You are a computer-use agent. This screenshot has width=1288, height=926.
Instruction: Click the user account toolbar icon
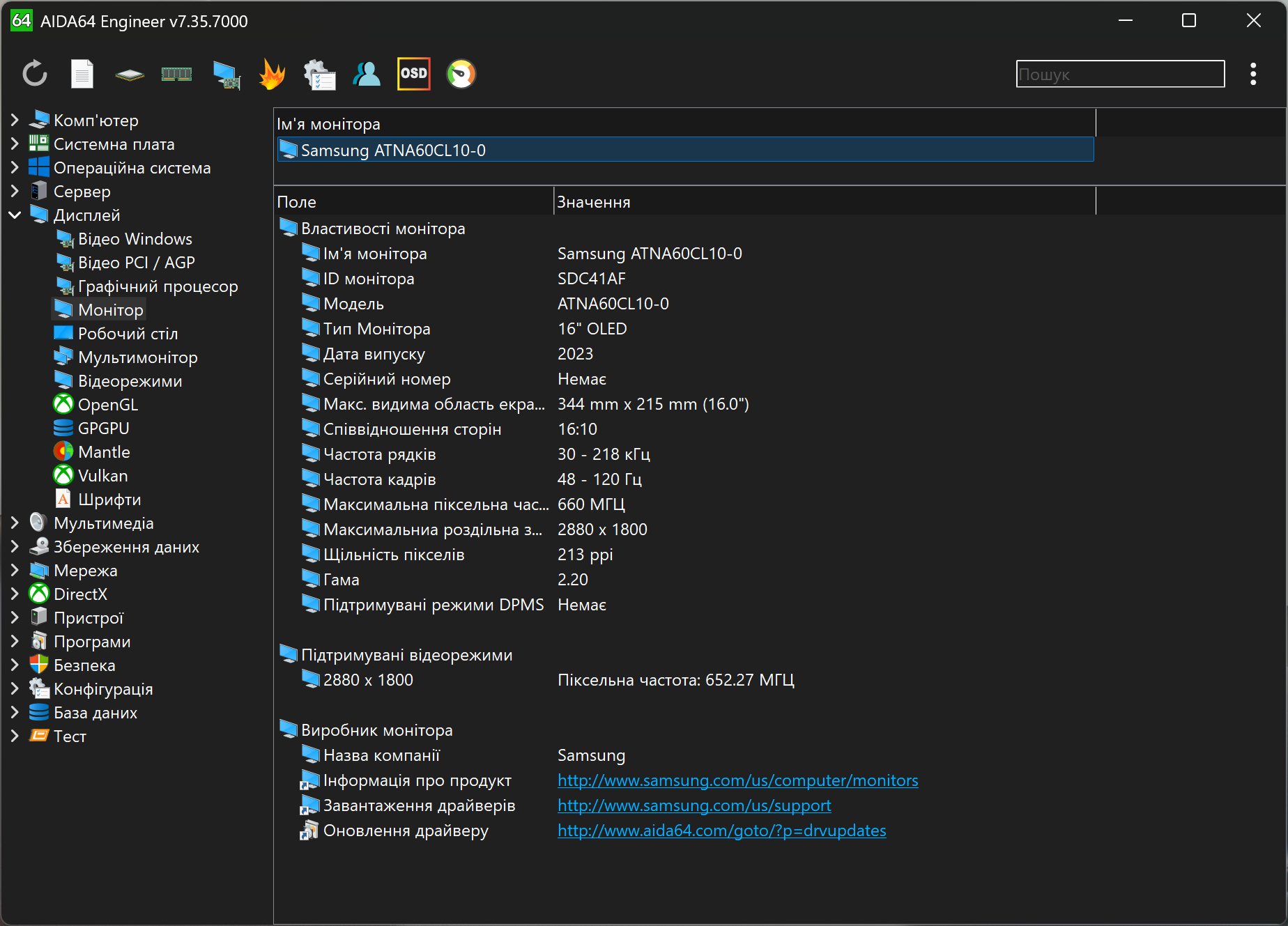point(367,74)
